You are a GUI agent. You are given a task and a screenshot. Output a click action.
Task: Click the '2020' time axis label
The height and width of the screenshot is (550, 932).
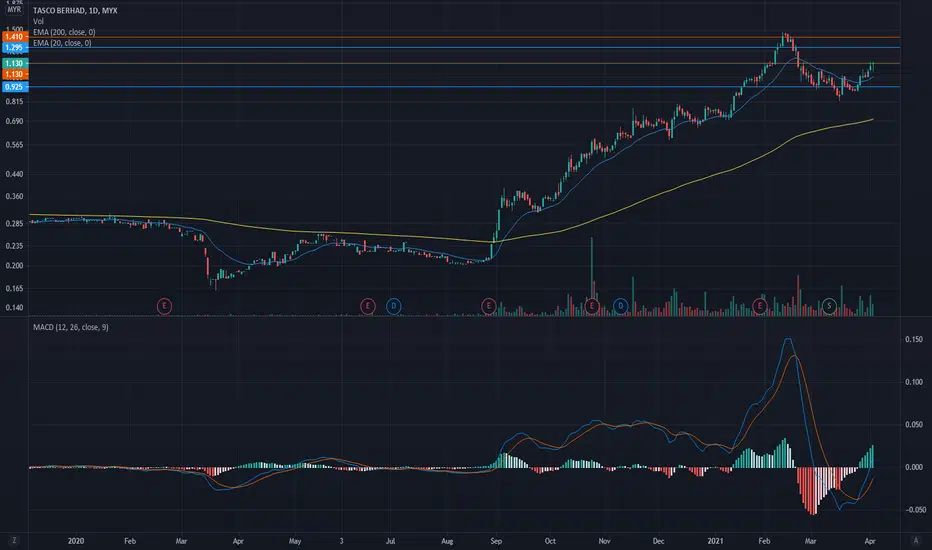click(75, 541)
